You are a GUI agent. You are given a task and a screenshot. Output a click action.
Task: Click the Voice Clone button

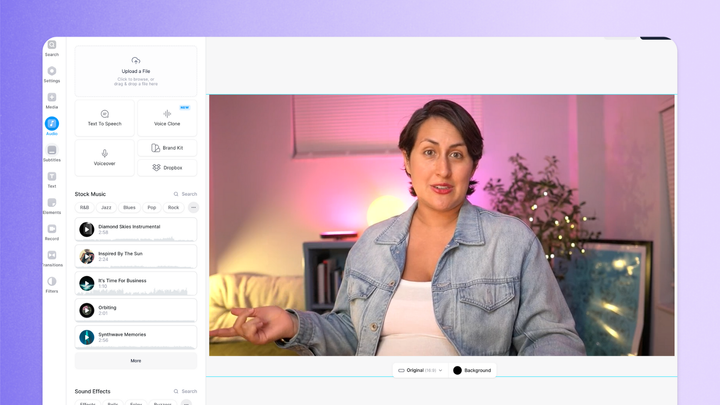click(167, 118)
